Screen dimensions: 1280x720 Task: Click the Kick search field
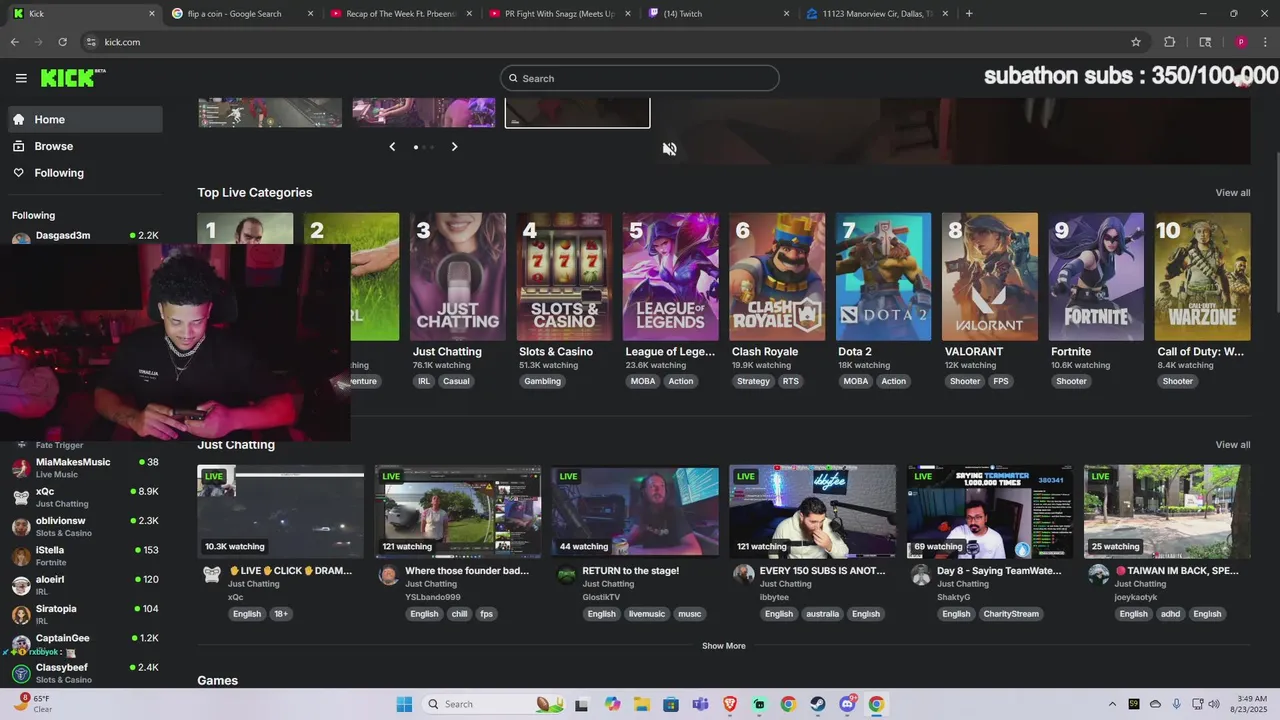pos(640,78)
